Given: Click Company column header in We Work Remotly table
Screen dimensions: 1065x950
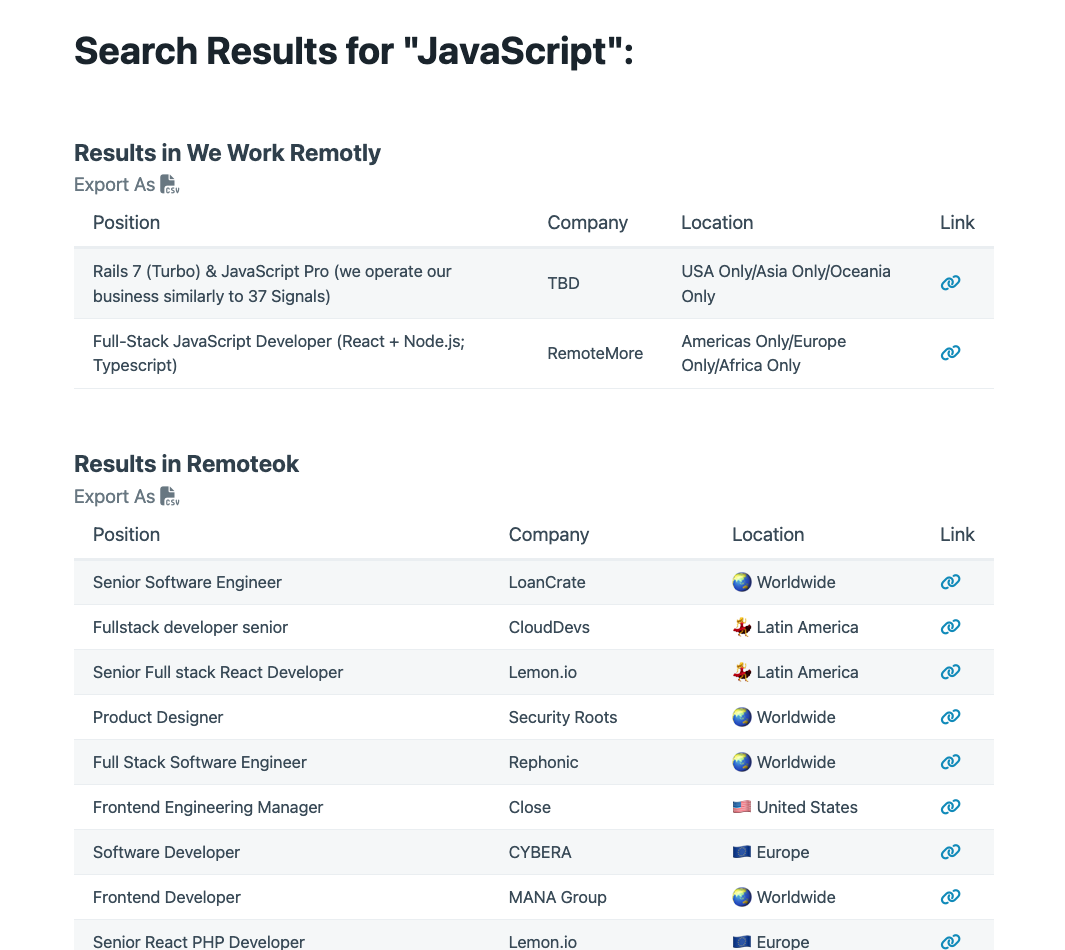Looking at the screenshot, I should (587, 223).
